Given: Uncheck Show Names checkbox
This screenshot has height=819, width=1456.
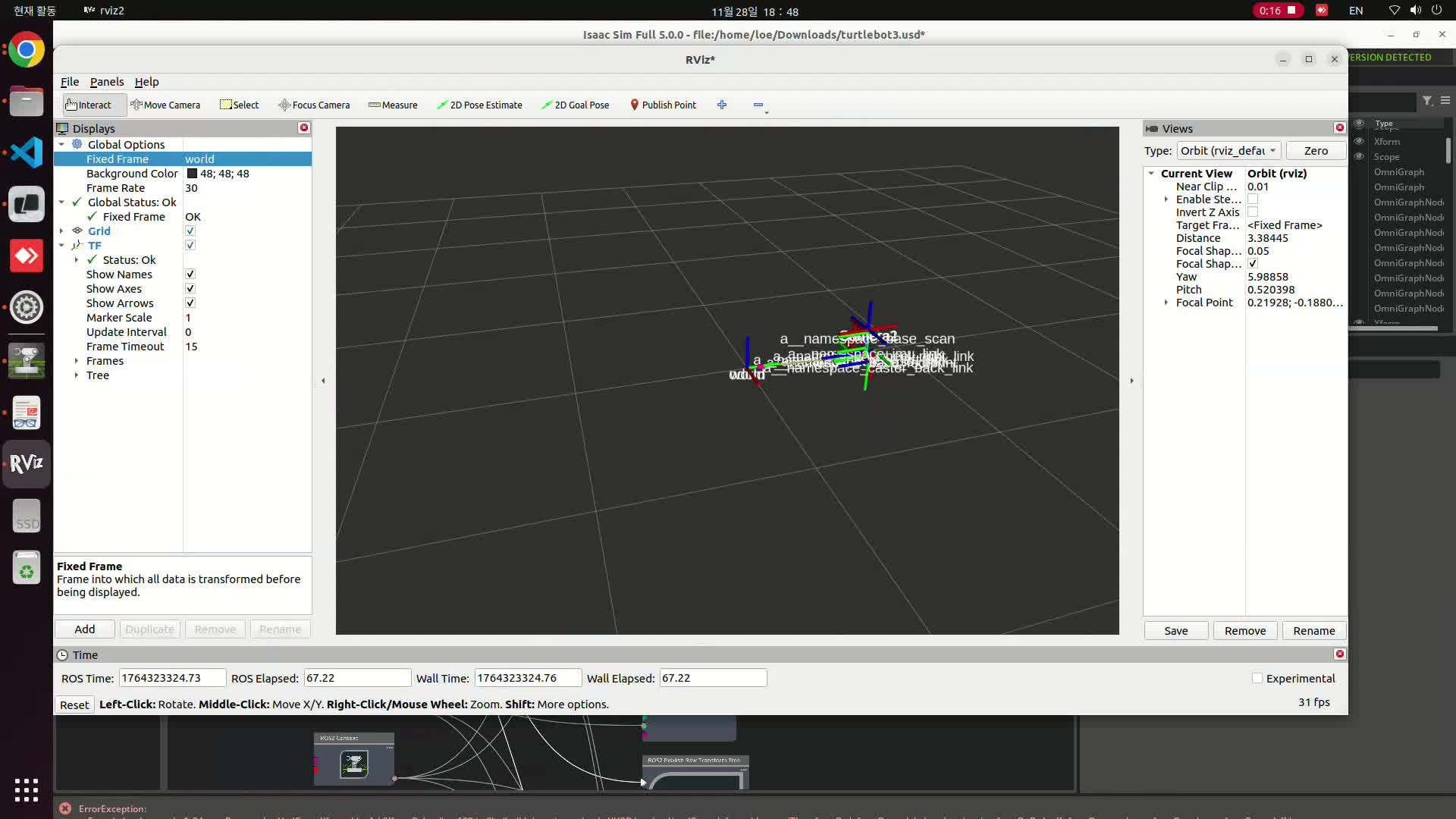Looking at the screenshot, I should [190, 275].
